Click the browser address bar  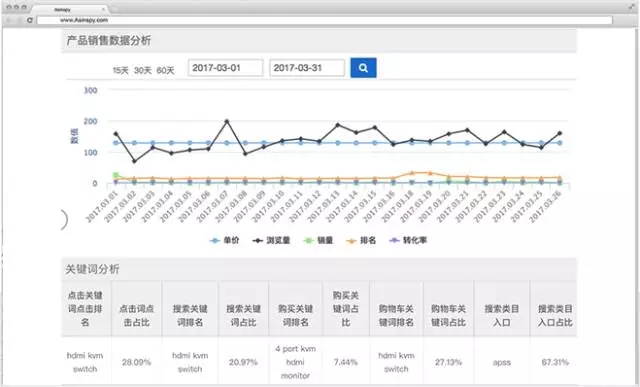click(324, 20)
